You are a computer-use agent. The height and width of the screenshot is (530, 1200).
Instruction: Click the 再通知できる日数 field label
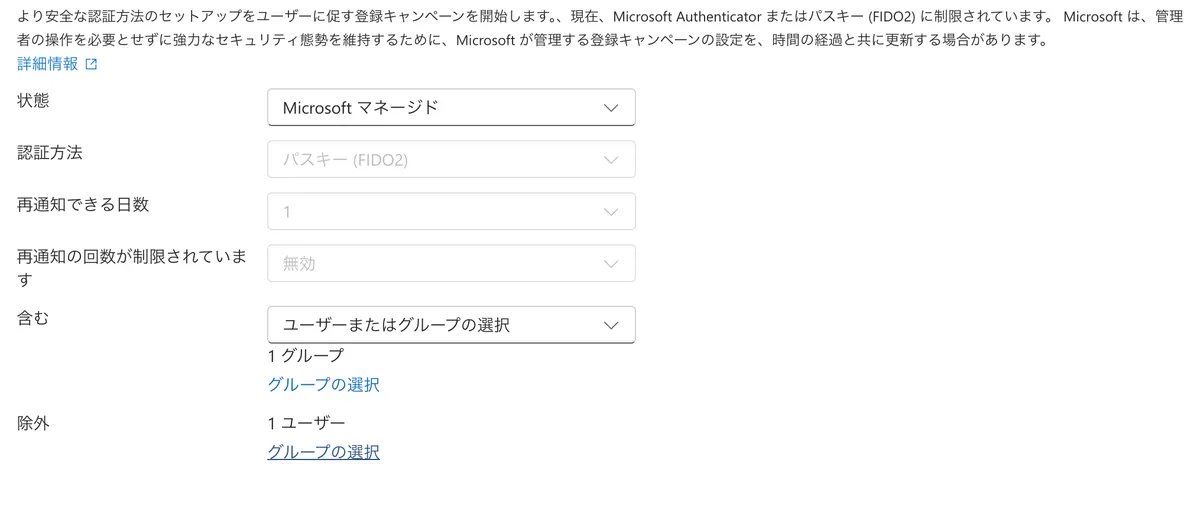point(83,205)
